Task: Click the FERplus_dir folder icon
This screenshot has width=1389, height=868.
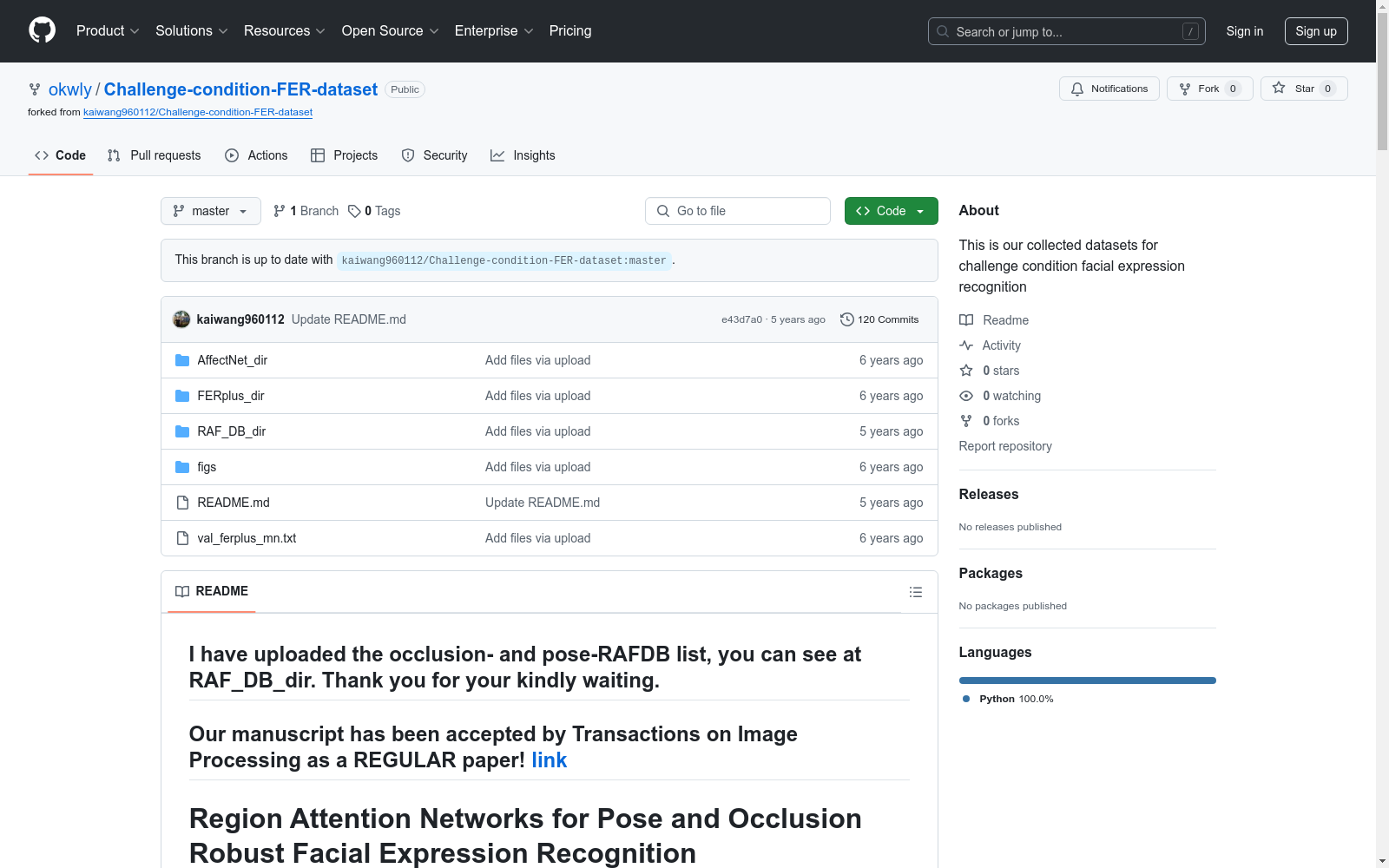Action: coord(182,396)
